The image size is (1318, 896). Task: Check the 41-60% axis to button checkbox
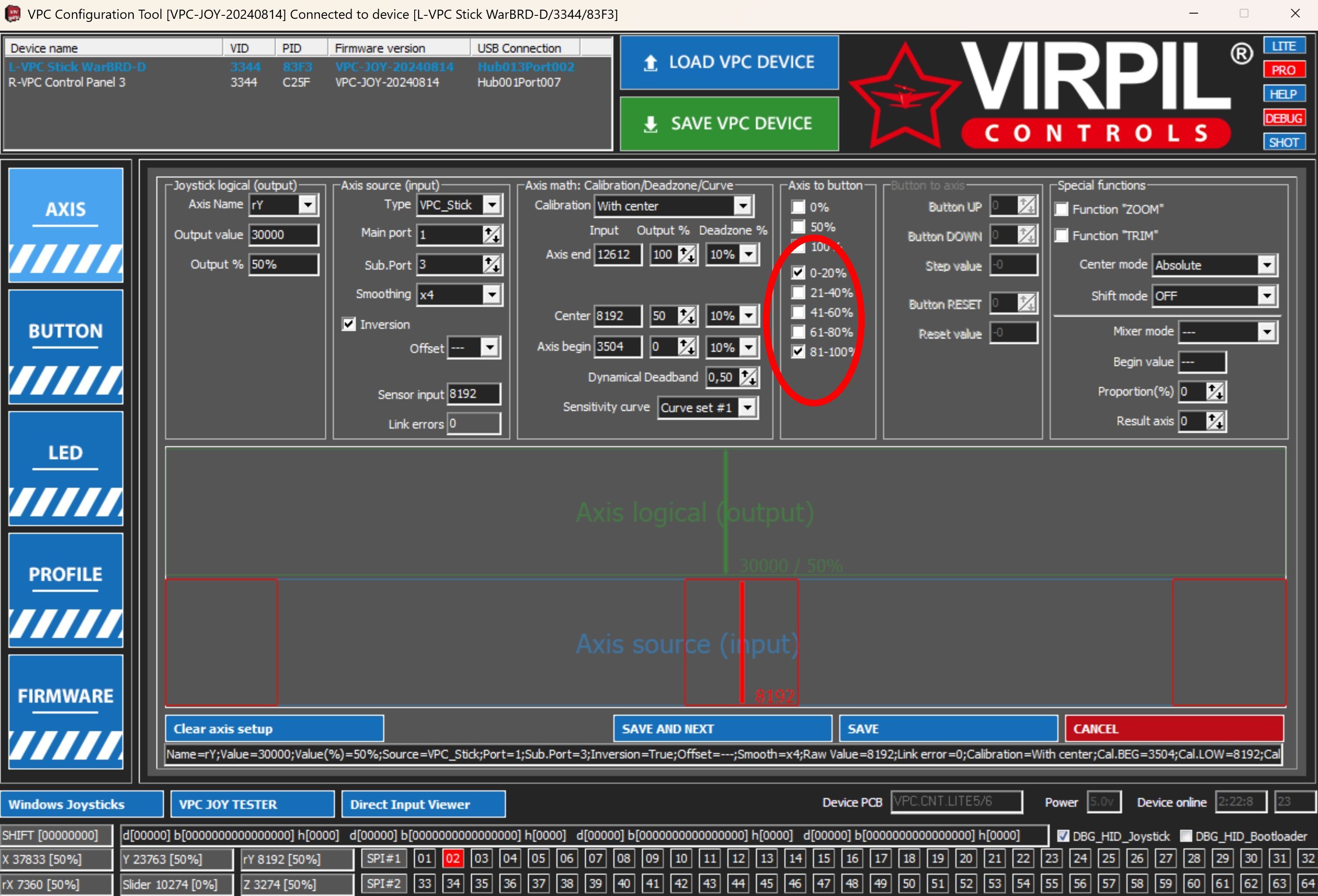798,313
